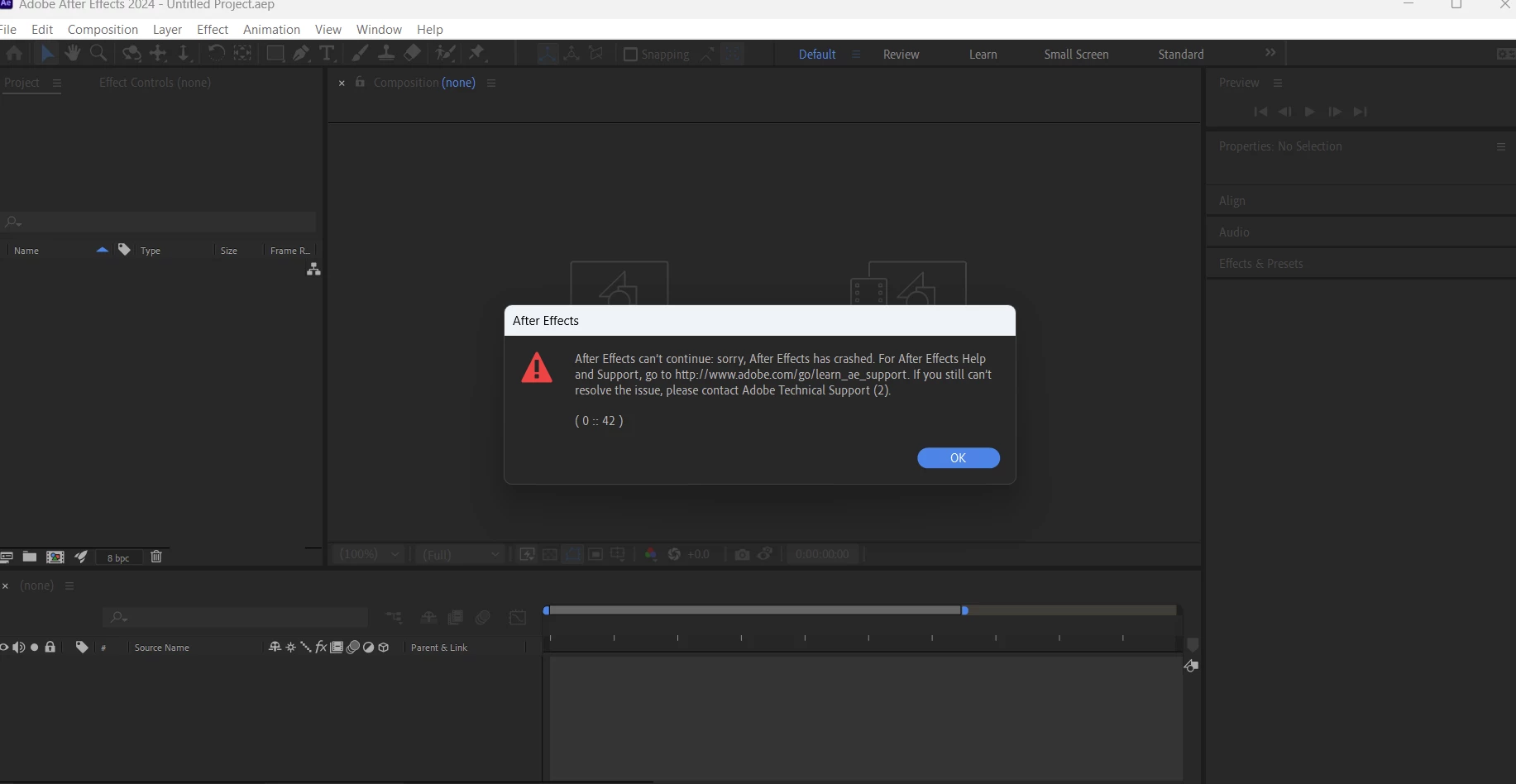Image resolution: width=1516 pixels, height=784 pixels.
Task: Create a new folder in Project panel
Action: [x=30, y=557]
